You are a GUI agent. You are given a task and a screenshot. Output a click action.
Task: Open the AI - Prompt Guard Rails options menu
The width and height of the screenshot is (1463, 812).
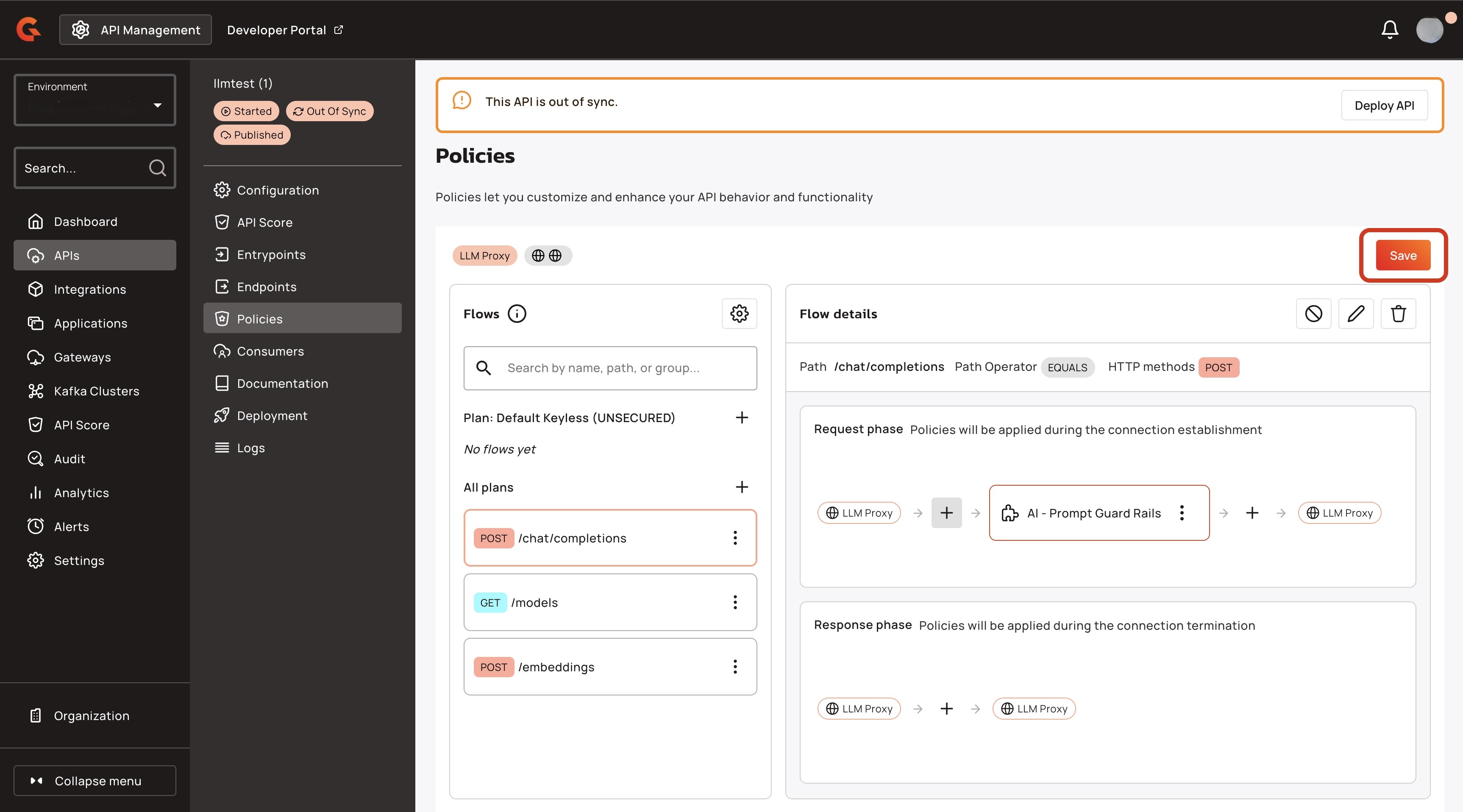[x=1181, y=513]
